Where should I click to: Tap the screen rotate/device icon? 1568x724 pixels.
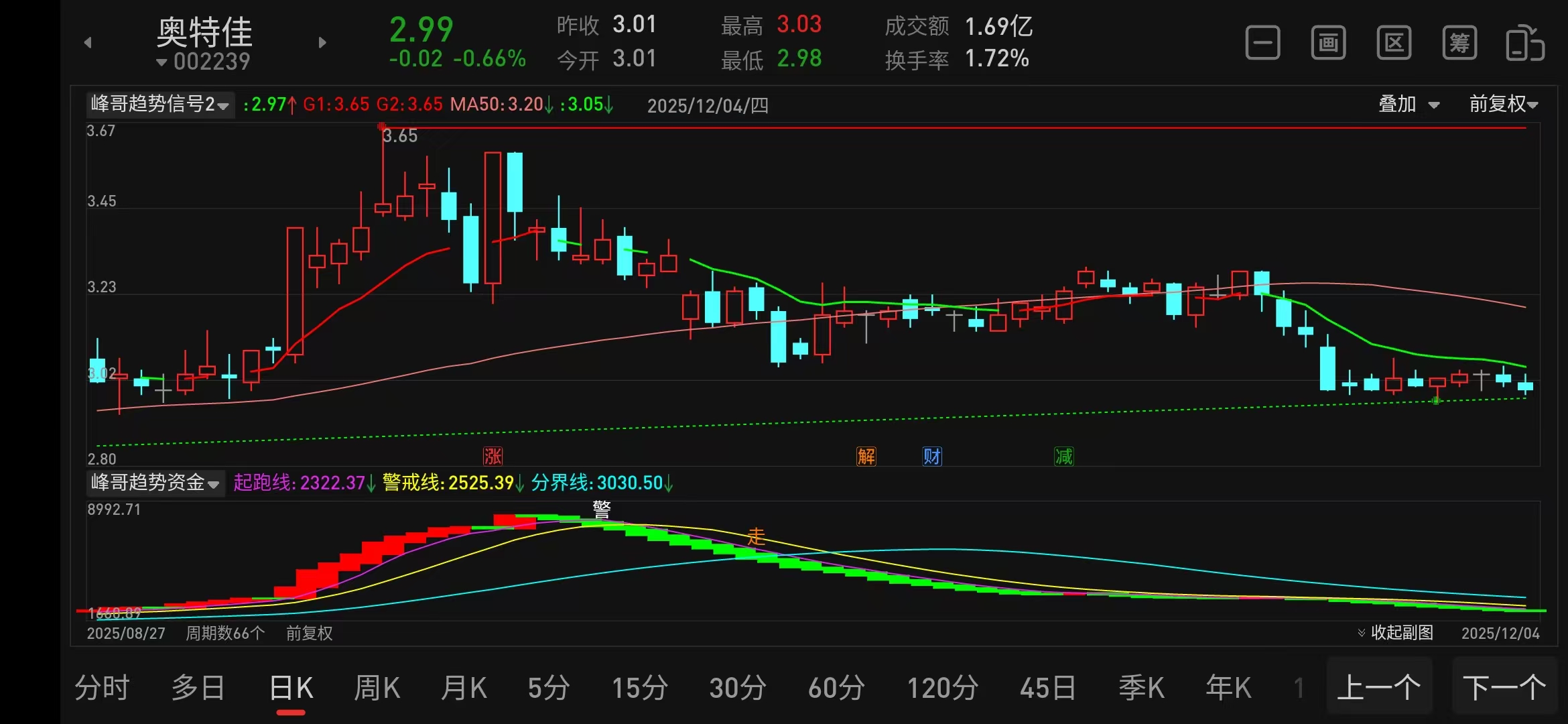tap(1524, 44)
